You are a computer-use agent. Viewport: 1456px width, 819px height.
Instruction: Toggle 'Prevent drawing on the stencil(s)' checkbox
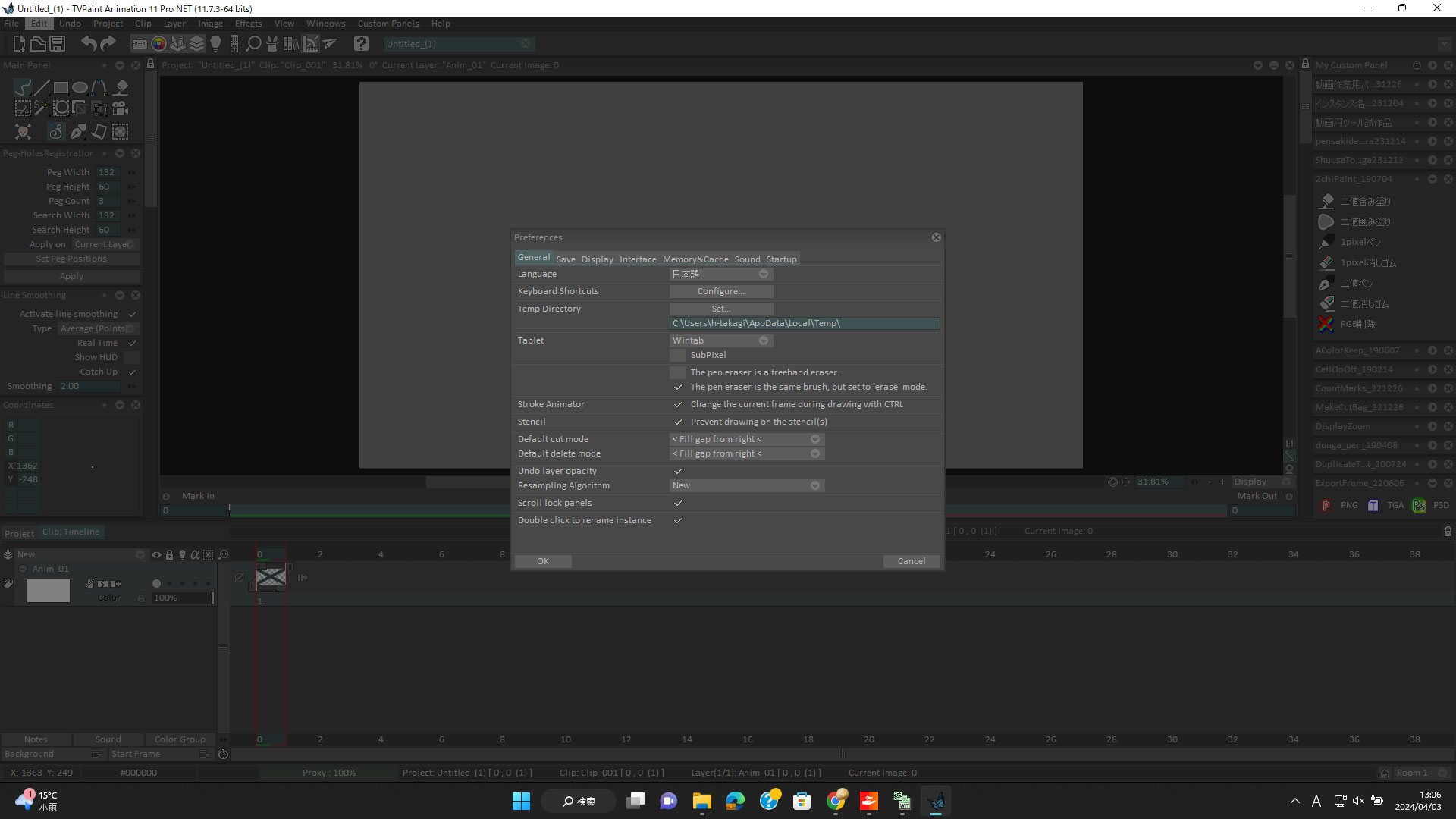click(678, 422)
